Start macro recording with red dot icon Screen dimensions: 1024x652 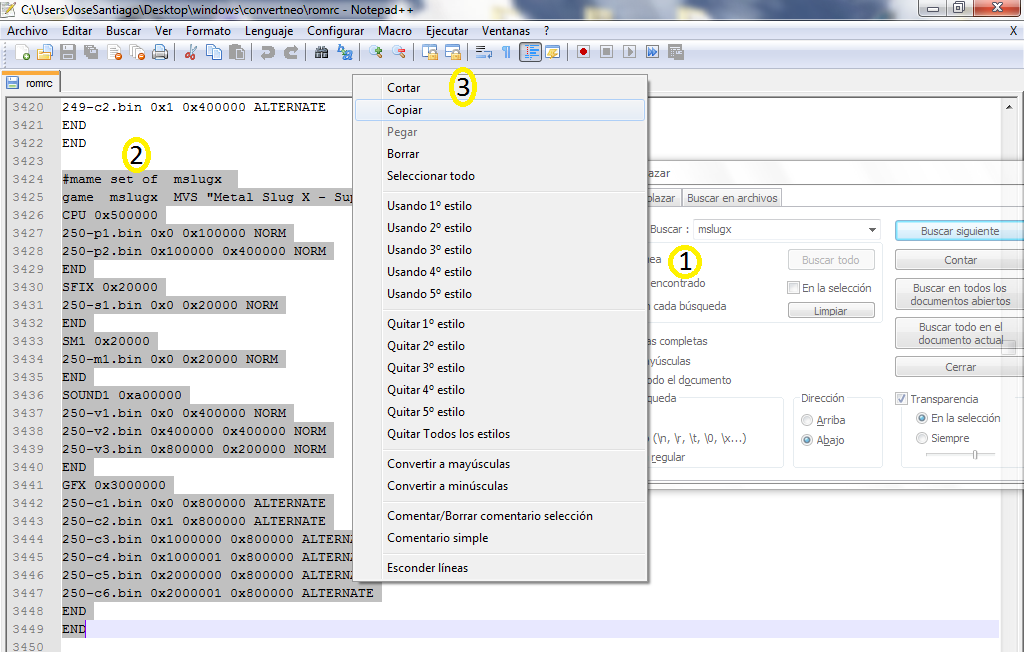[x=583, y=52]
